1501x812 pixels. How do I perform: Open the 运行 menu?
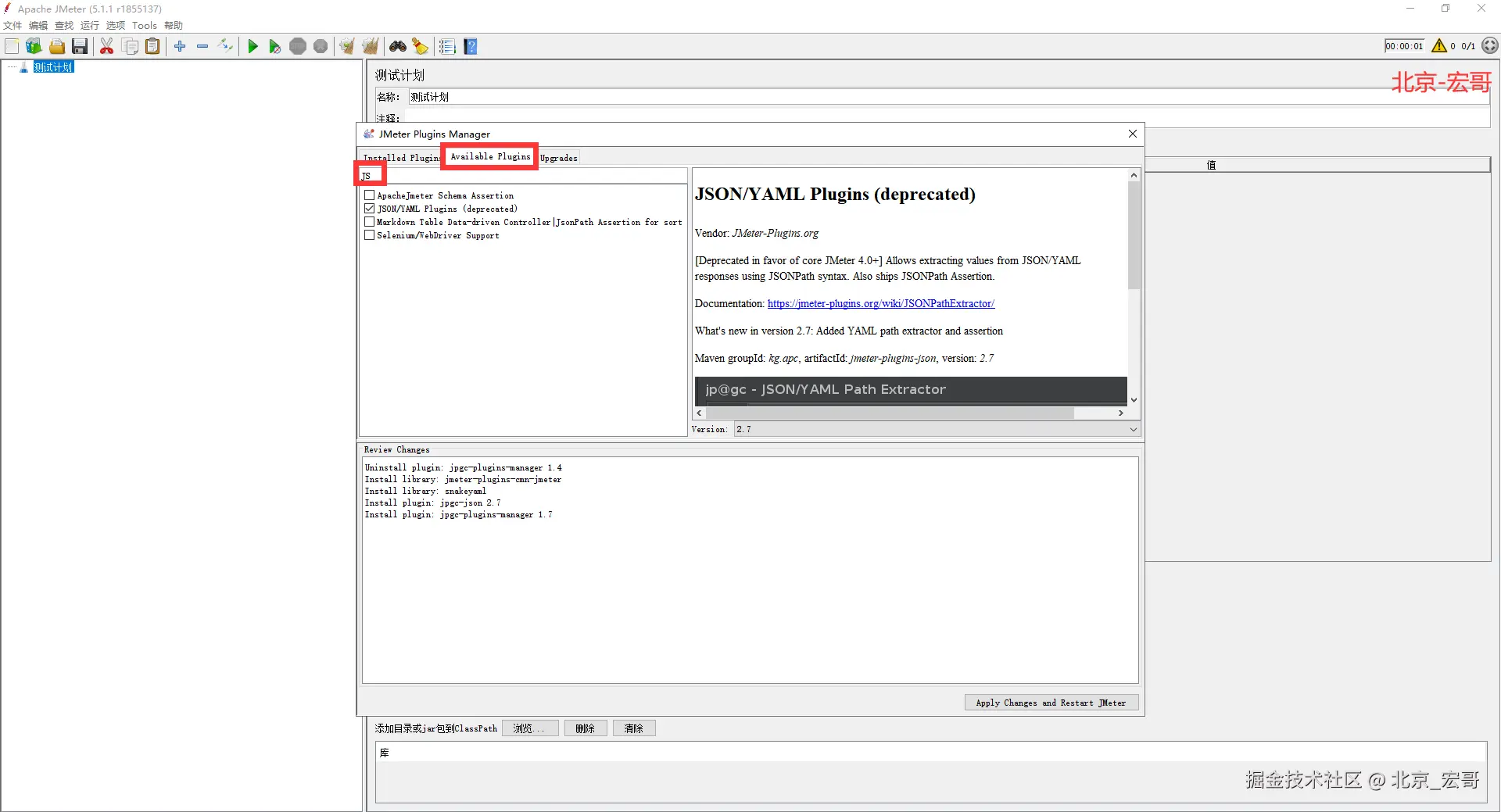coord(90,26)
